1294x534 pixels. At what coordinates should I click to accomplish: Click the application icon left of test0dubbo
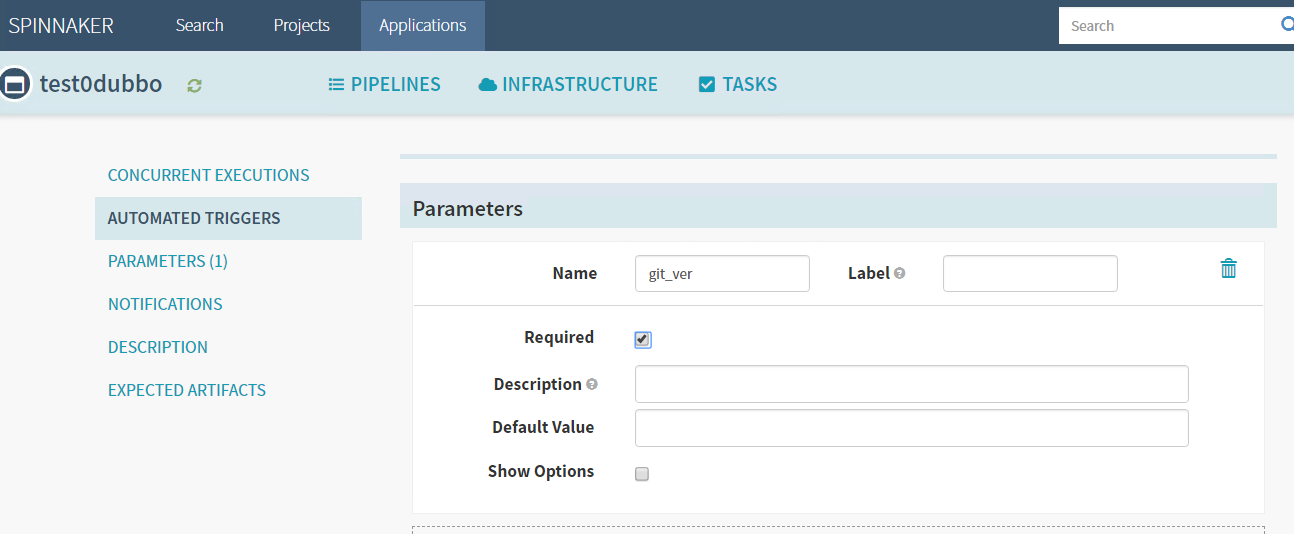14,85
